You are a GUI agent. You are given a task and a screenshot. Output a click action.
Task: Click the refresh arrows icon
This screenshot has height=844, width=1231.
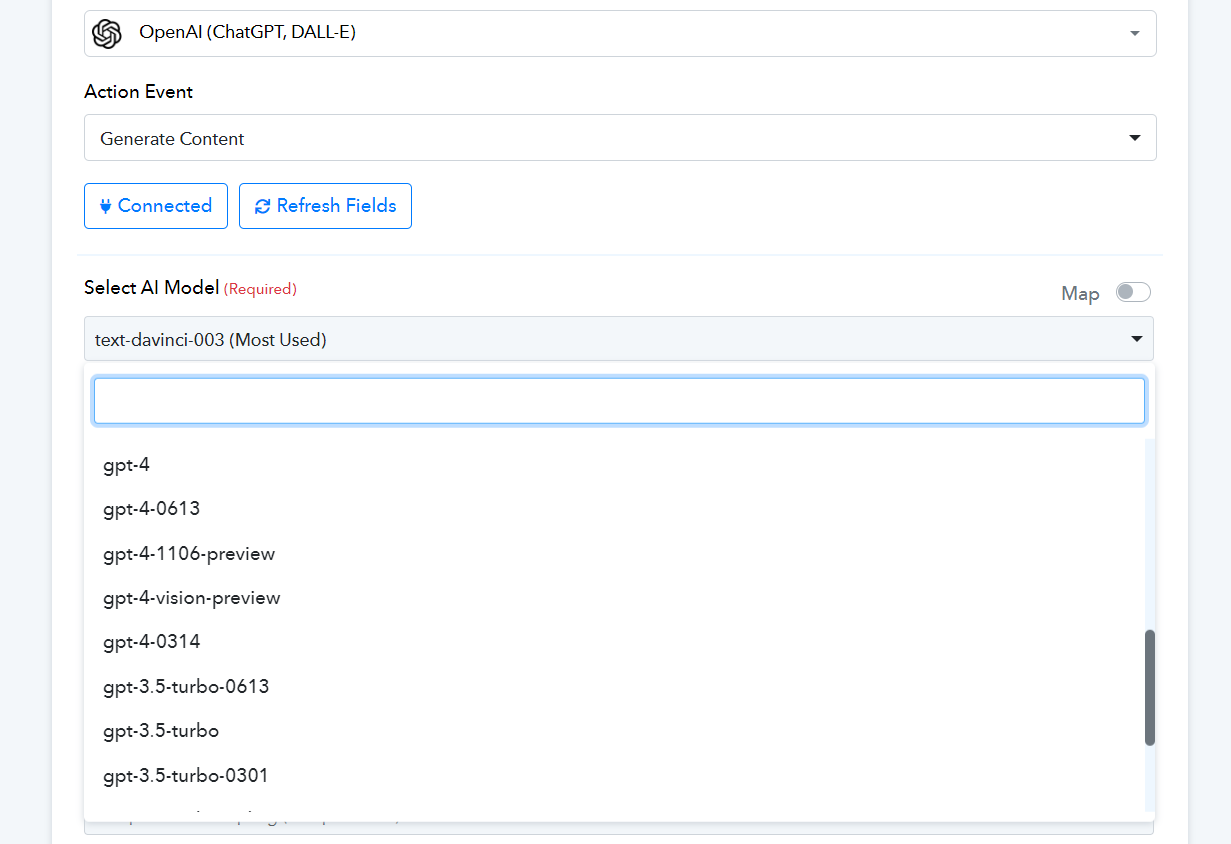click(x=263, y=206)
